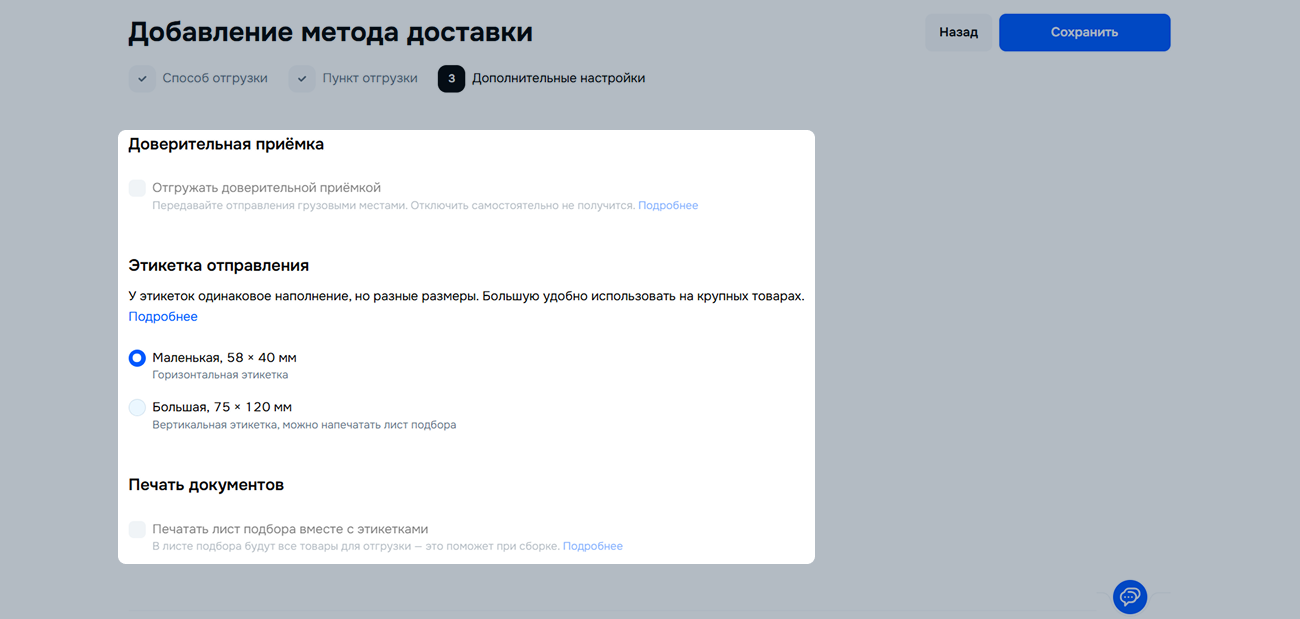This screenshot has width=1300, height=619.
Task: Enable the Печатать лист подбора checkbox
Action: click(137, 529)
